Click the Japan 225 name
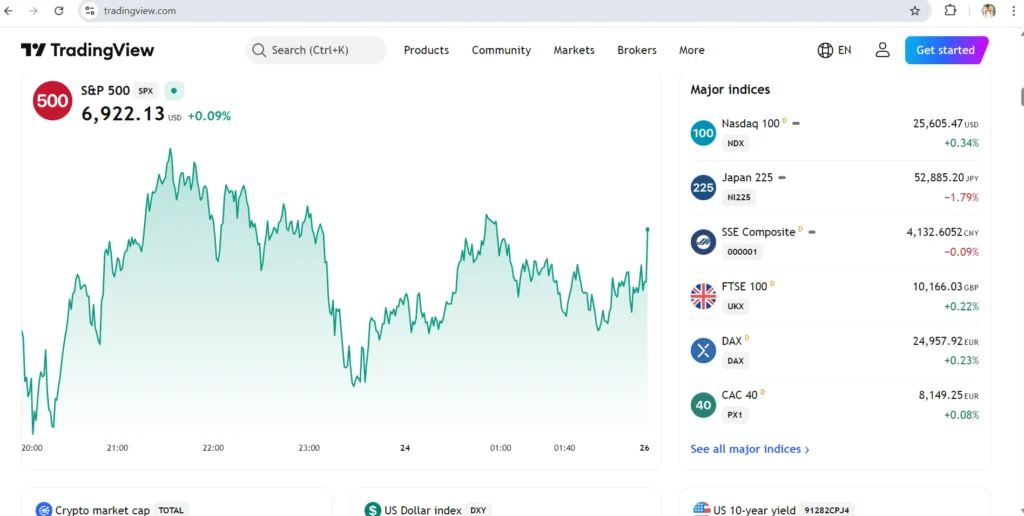The width and height of the screenshot is (1024, 516). pos(747,178)
